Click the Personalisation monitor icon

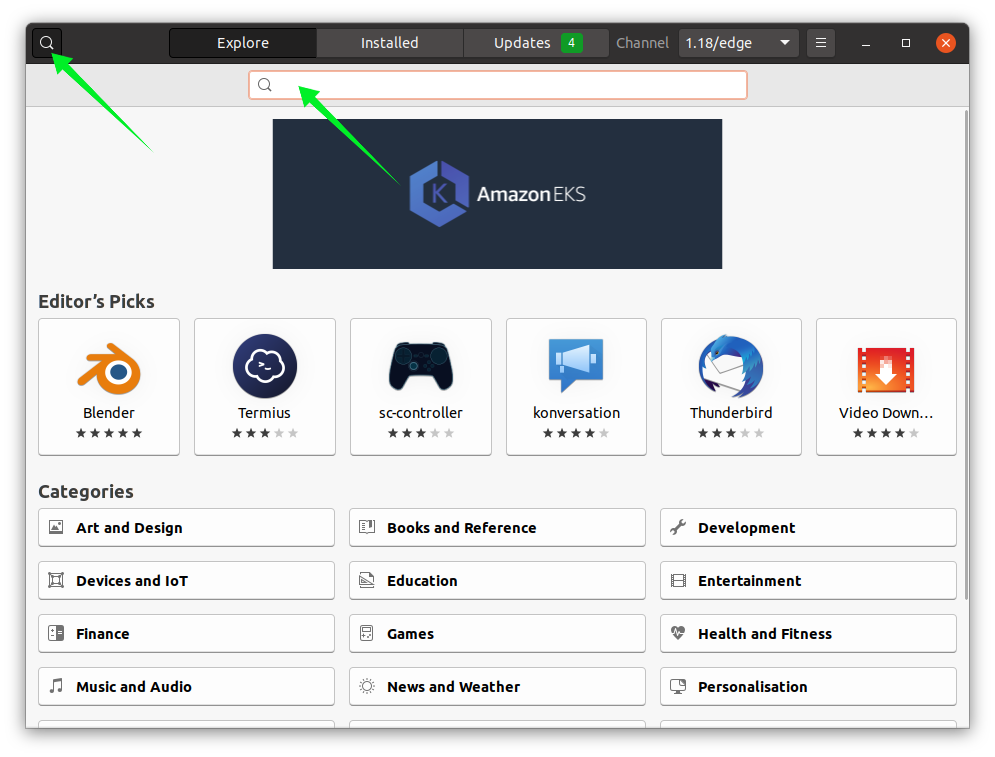[678, 686]
